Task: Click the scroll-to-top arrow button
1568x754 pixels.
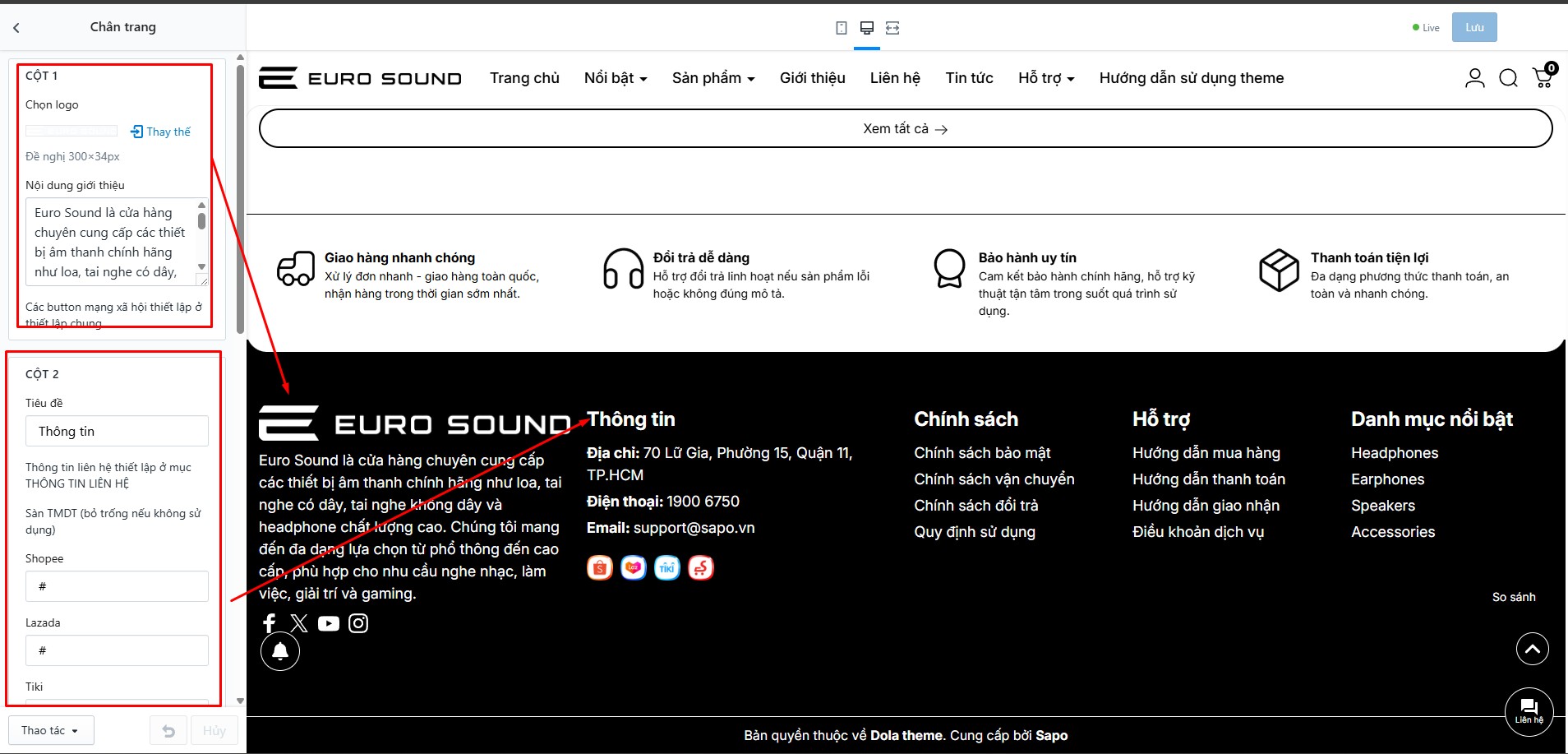Action: click(x=1533, y=649)
